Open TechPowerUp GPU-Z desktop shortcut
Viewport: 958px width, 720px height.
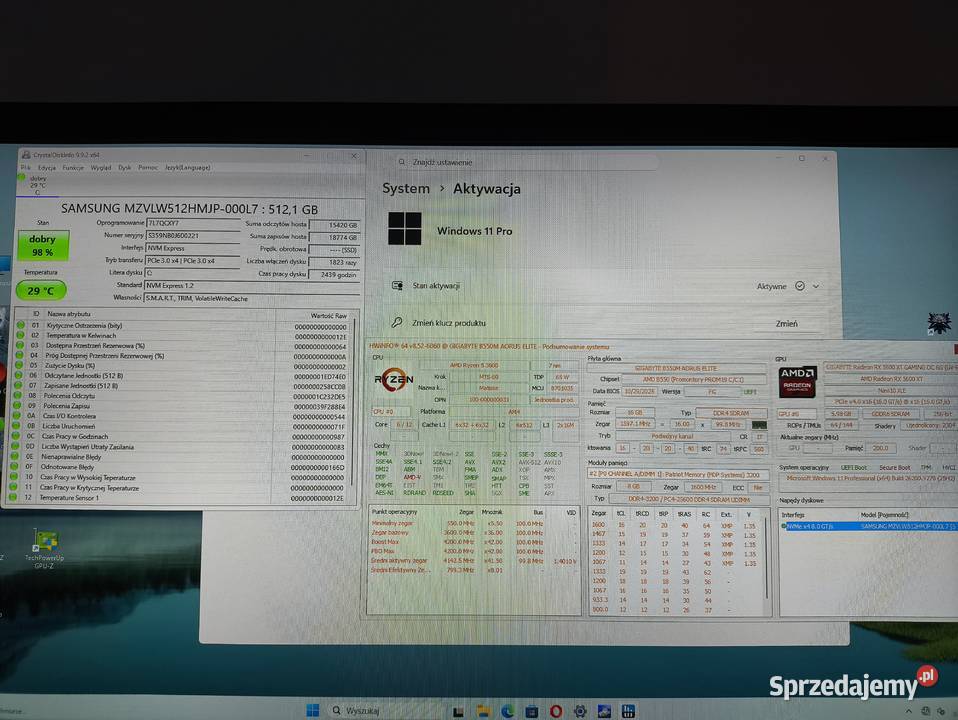coord(45,549)
